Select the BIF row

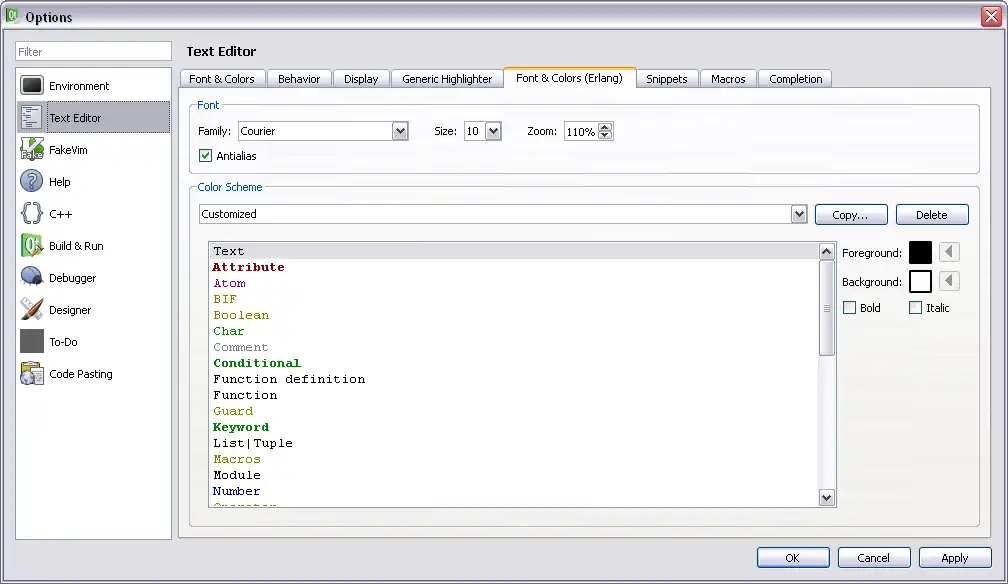pos(514,299)
